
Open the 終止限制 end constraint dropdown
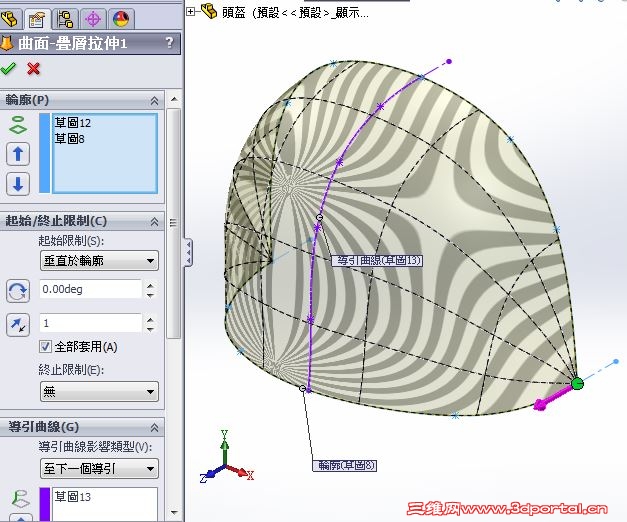99,391
